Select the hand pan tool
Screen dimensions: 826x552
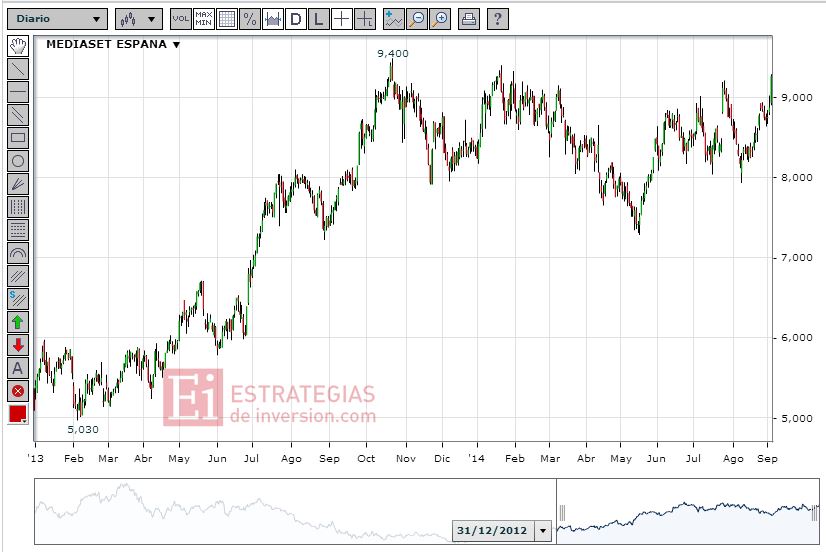click(18, 46)
